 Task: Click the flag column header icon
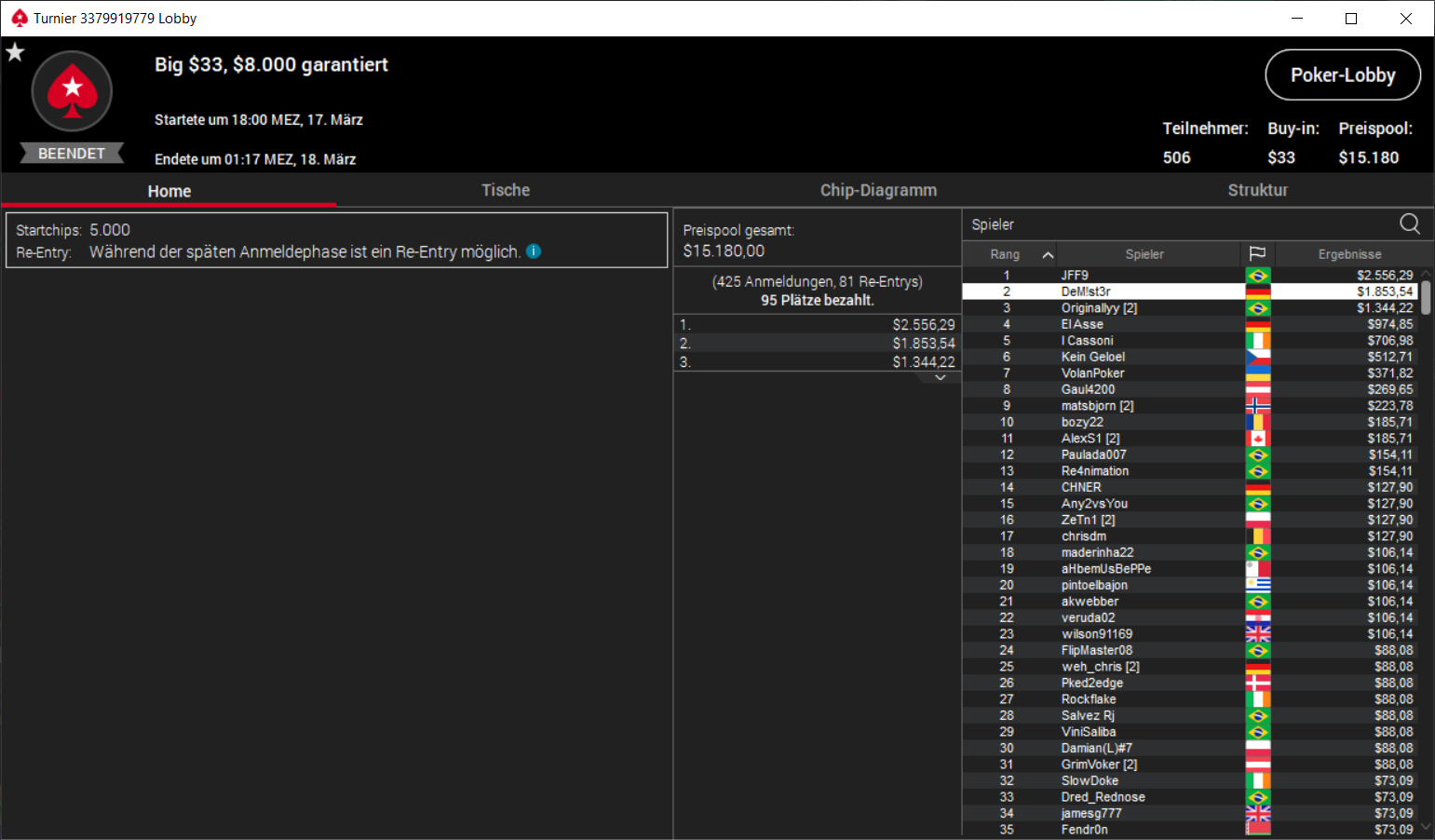tap(1257, 253)
